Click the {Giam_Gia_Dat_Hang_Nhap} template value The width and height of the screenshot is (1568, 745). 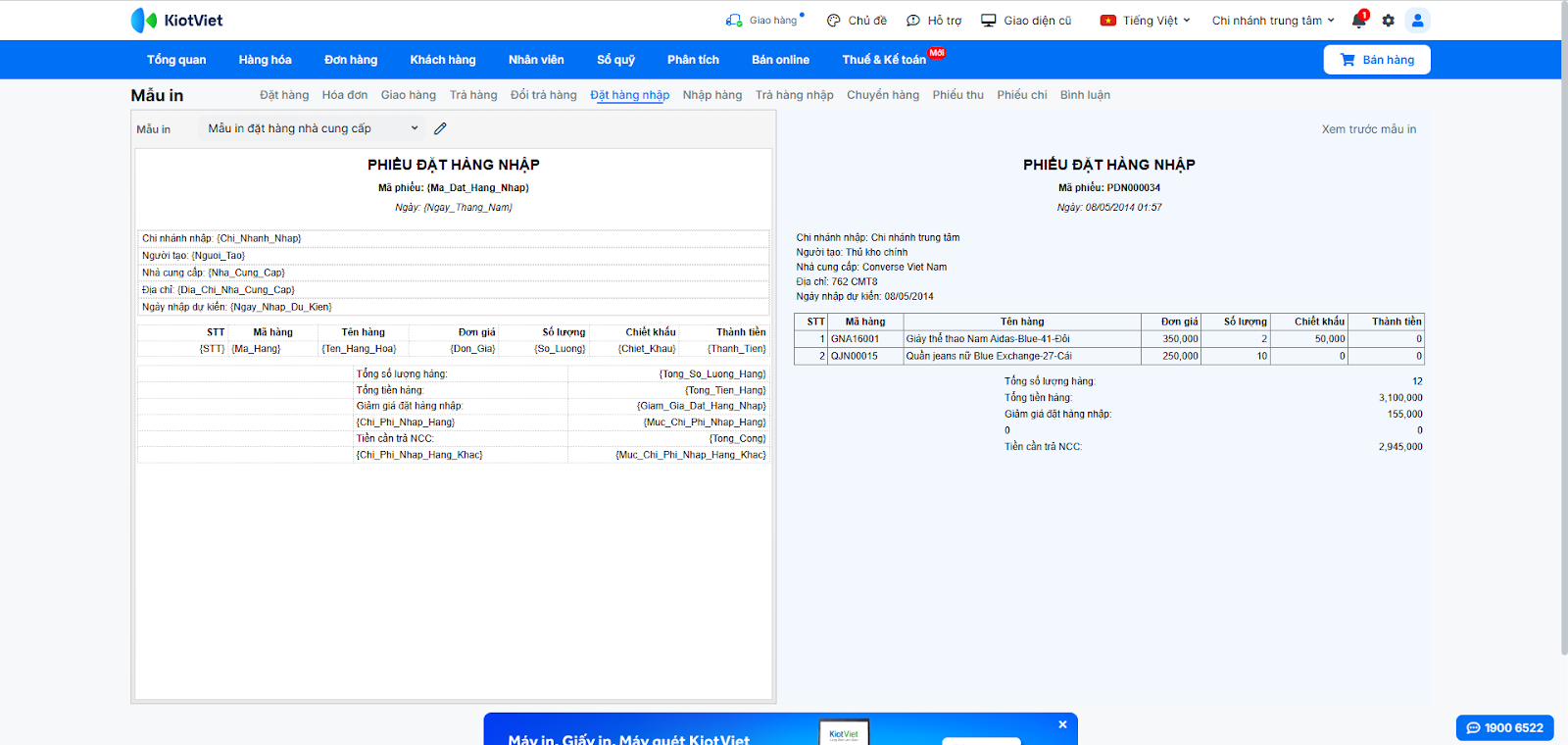[x=702, y=406]
